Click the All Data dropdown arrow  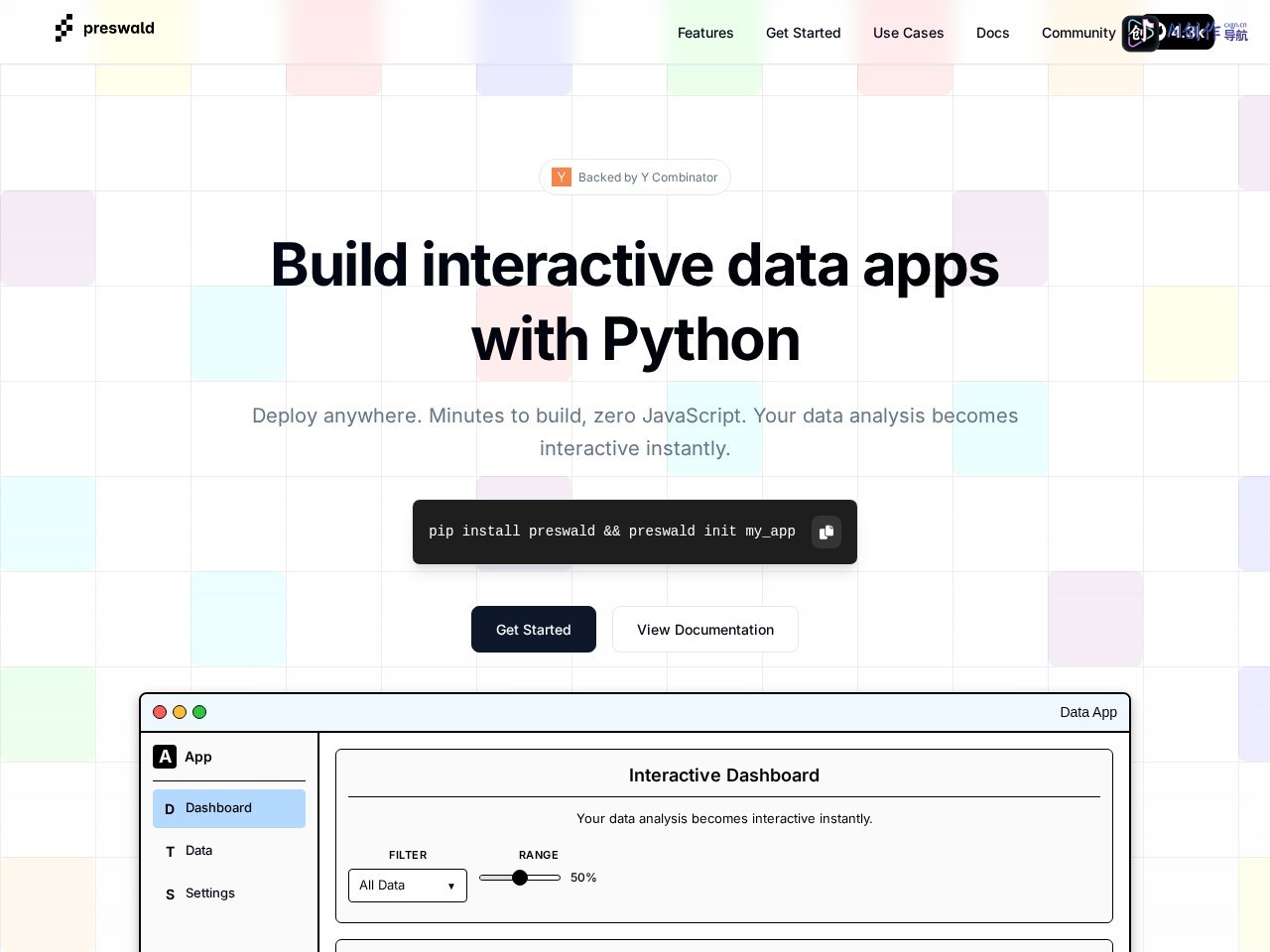[x=450, y=887]
